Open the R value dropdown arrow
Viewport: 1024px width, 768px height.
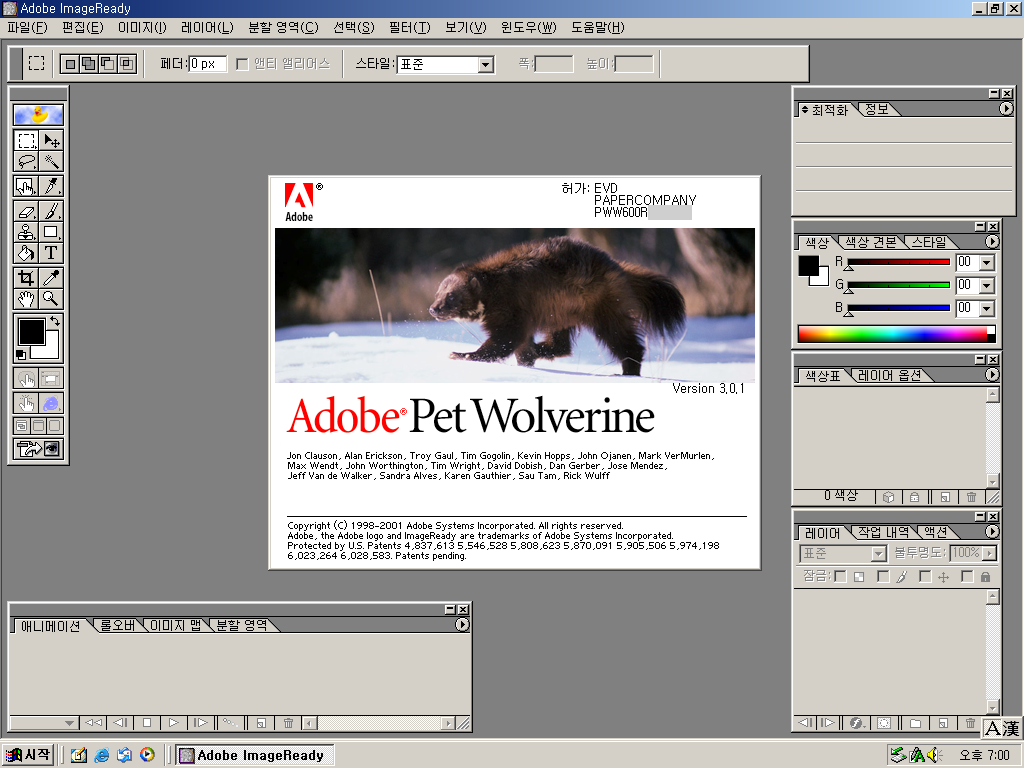click(x=987, y=263)
